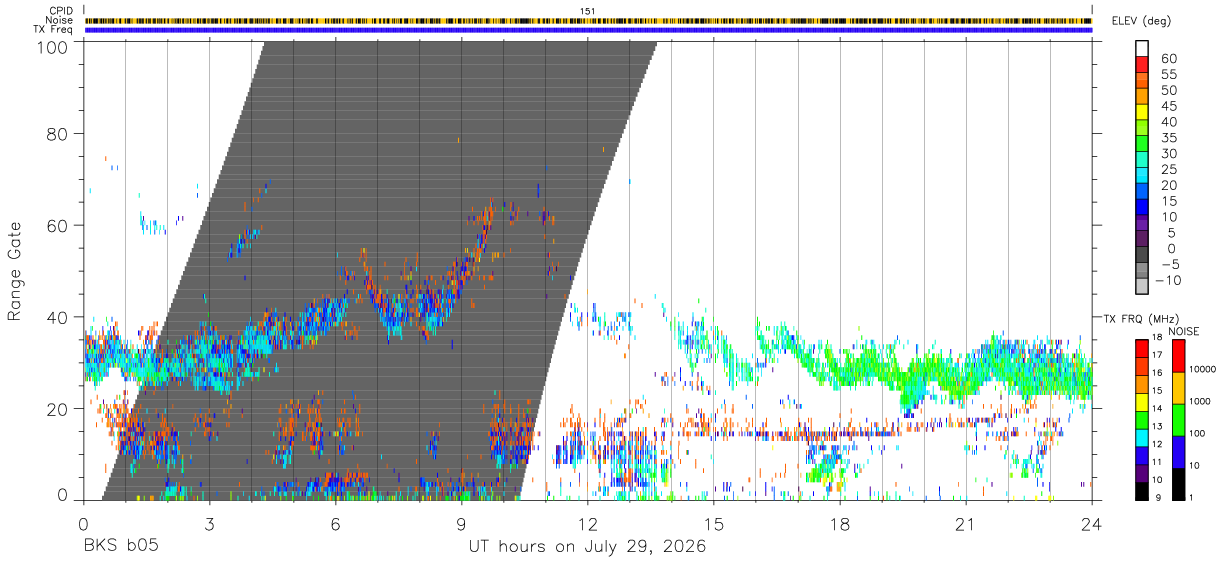This screenshot has width=1228, height=567.
Task: Click the ELEV (deg) legend title
Action: (1143, 21)
